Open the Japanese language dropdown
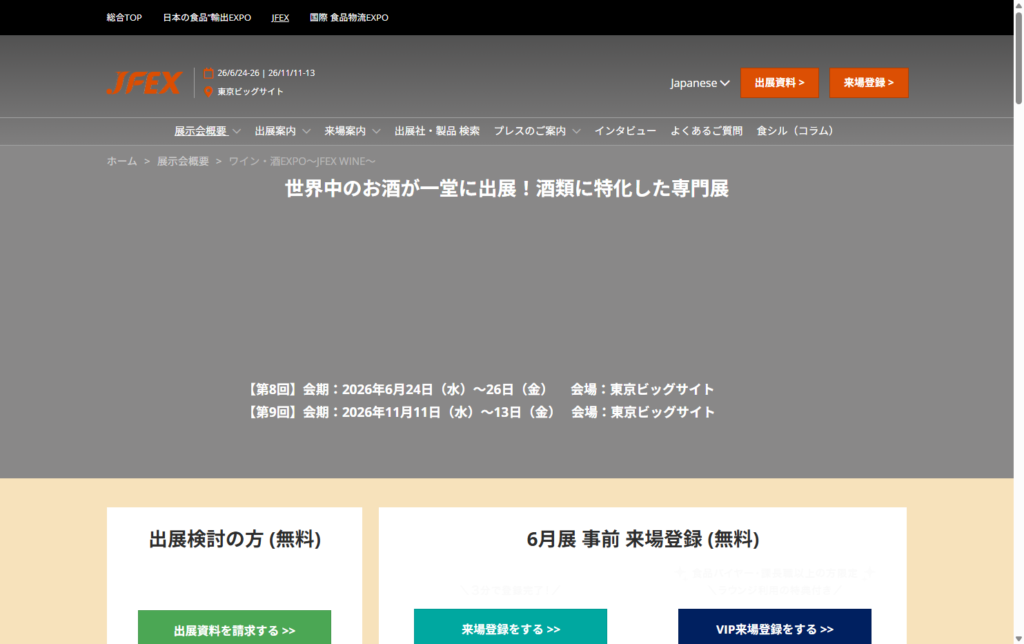The image size is (1024, 644). coord(699,83)
